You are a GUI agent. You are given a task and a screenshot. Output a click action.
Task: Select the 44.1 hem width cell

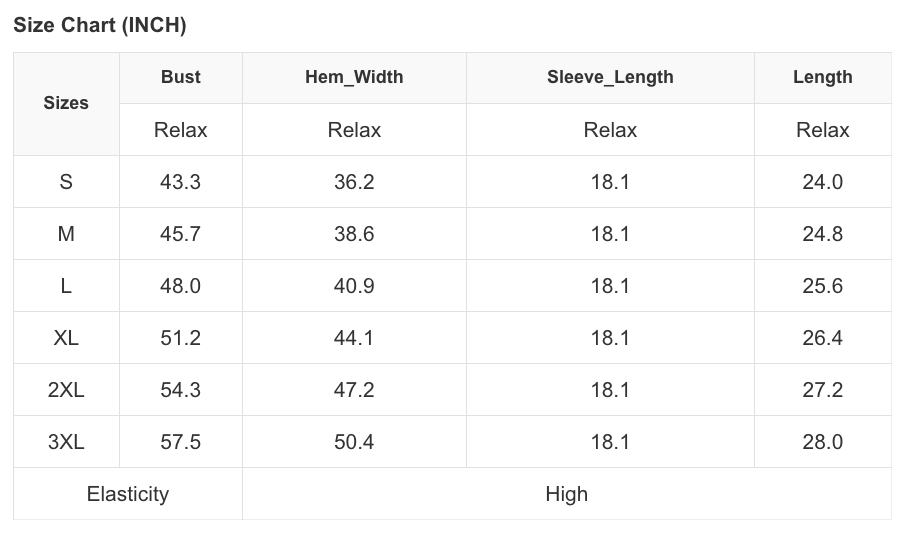coord(354,338)
